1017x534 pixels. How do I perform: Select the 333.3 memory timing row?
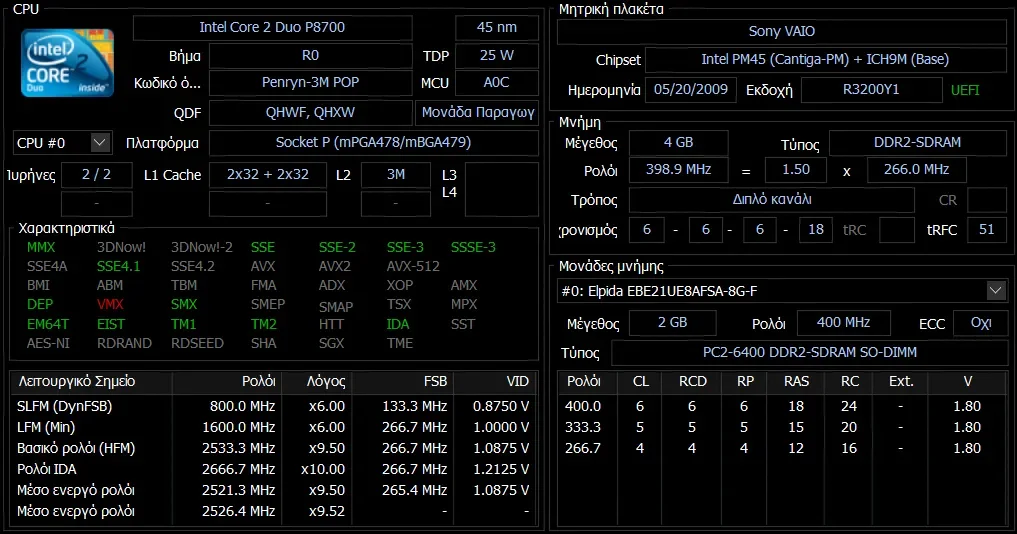(782, 427)
